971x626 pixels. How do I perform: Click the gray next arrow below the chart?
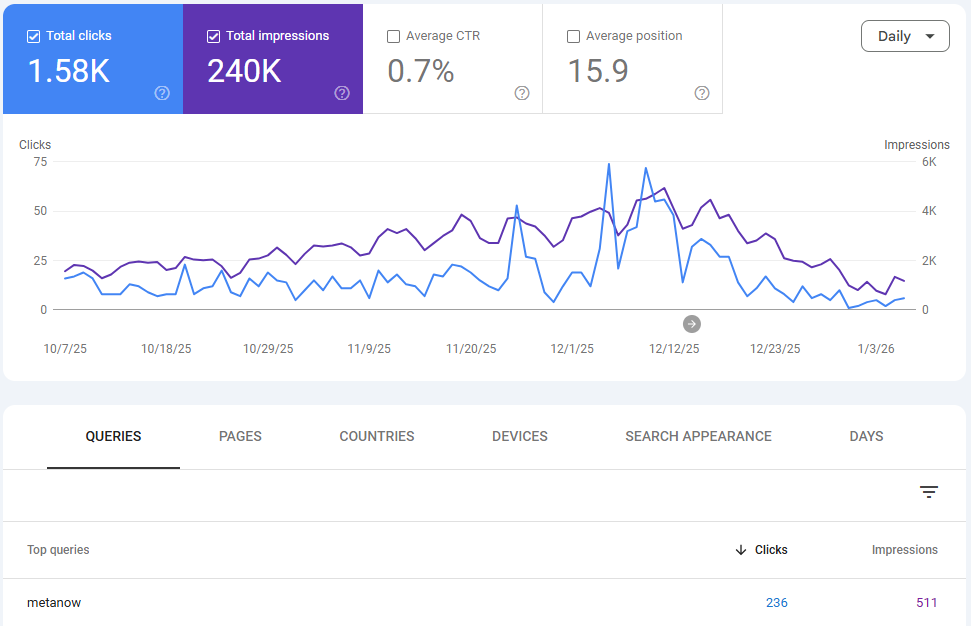pyautogui.click(x=691, y=323)
